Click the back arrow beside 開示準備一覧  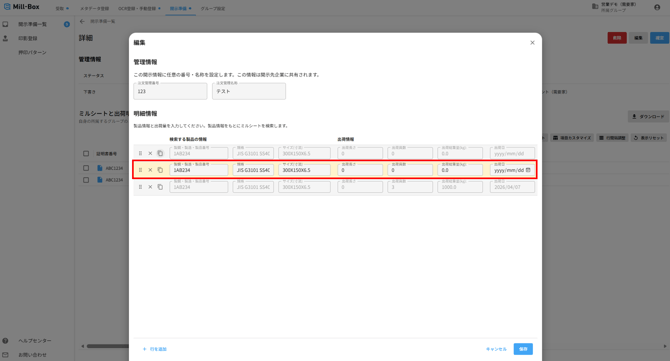[x=82, y=21]
